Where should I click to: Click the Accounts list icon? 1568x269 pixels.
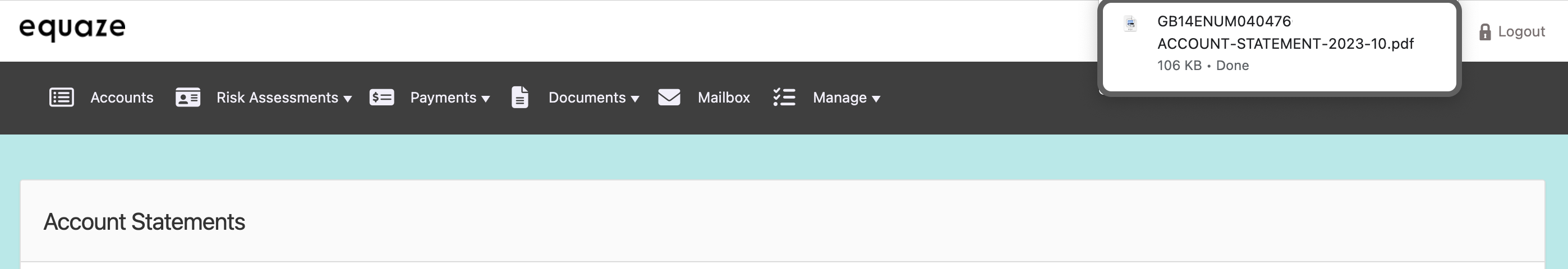pos(62,98)
